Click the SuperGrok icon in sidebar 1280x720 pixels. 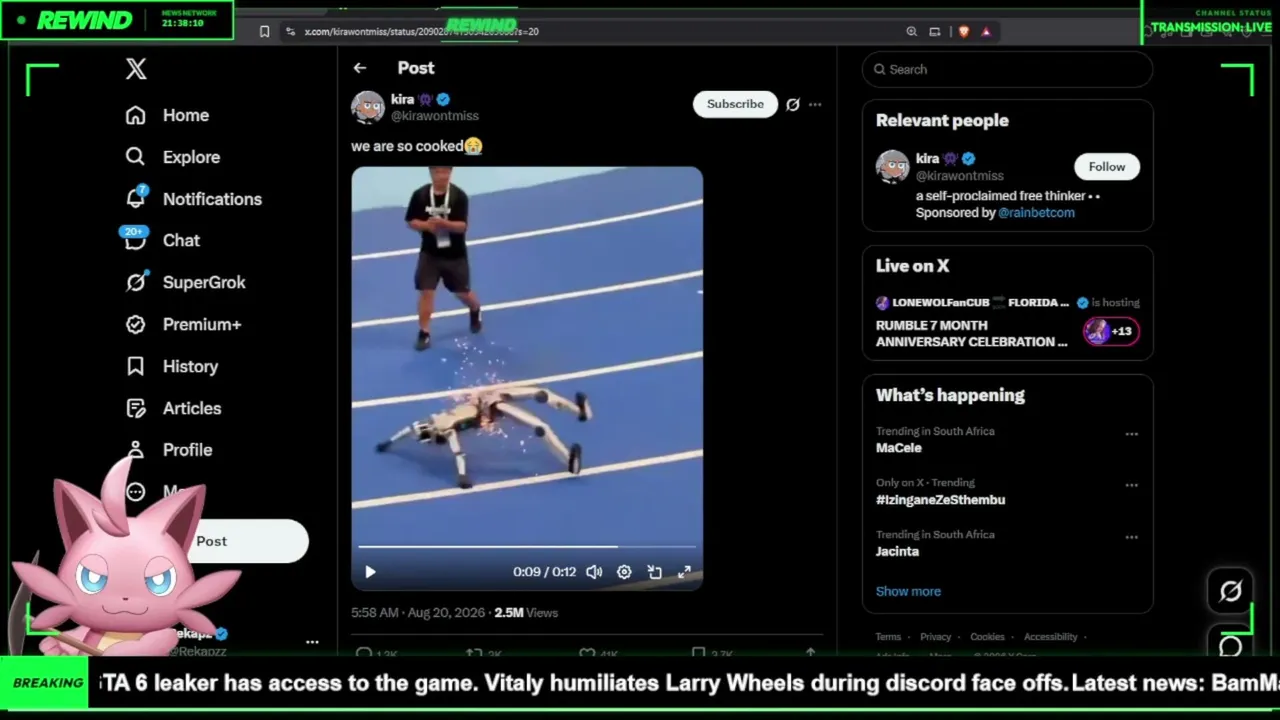pyautogui.click(x=136, y=282)
